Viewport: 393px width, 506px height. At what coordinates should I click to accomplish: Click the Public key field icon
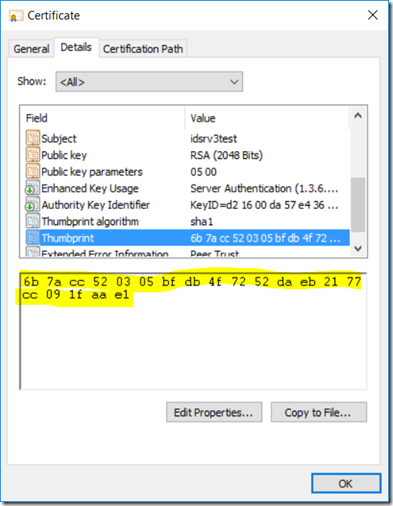(x=33, y=155)
